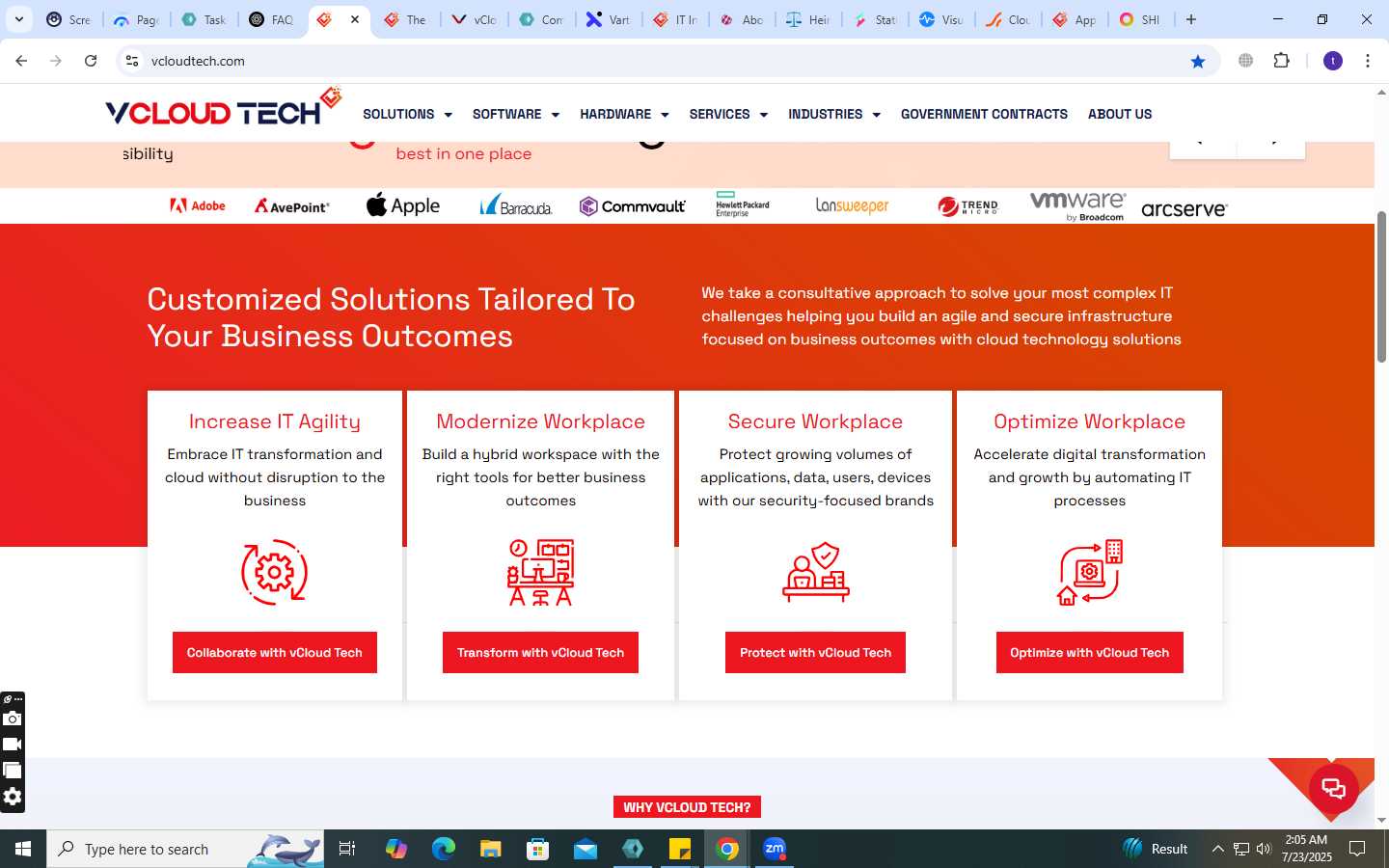Open the capture overlay settings gear
Screen dimensions: 1389x868
coord(13,797)
